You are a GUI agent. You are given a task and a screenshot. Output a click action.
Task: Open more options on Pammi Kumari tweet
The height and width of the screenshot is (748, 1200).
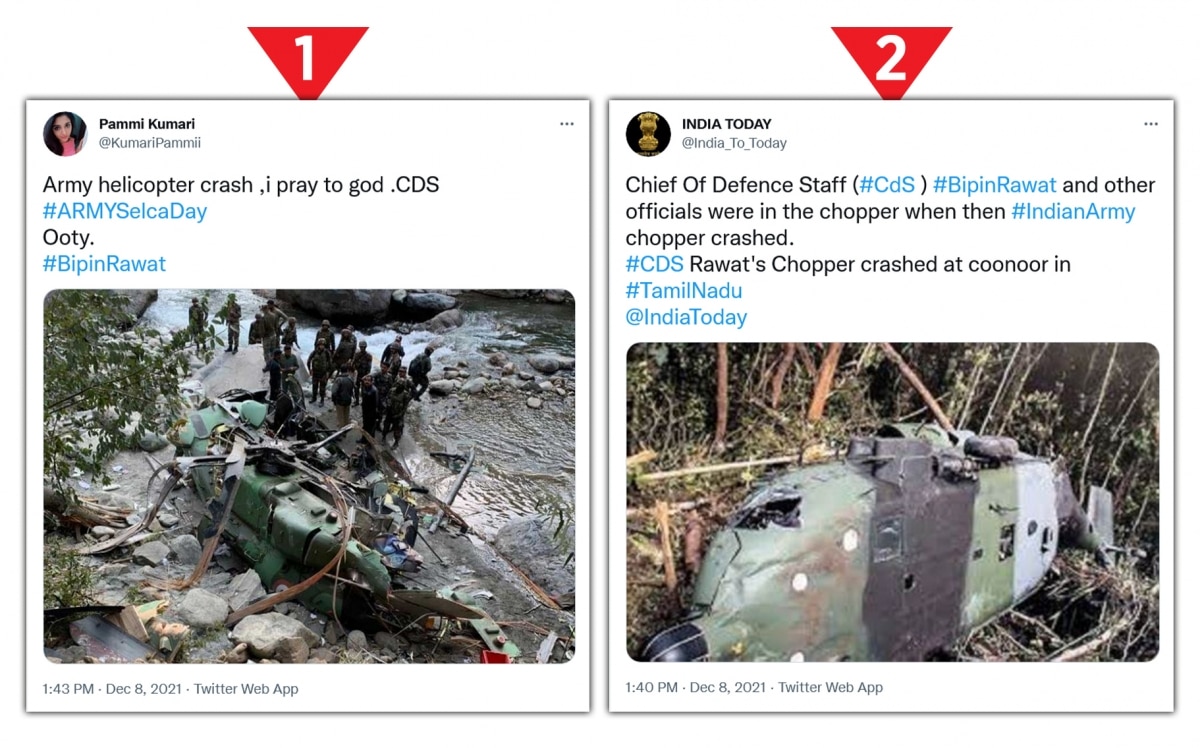pyautogui.click(x=567, y=124)
